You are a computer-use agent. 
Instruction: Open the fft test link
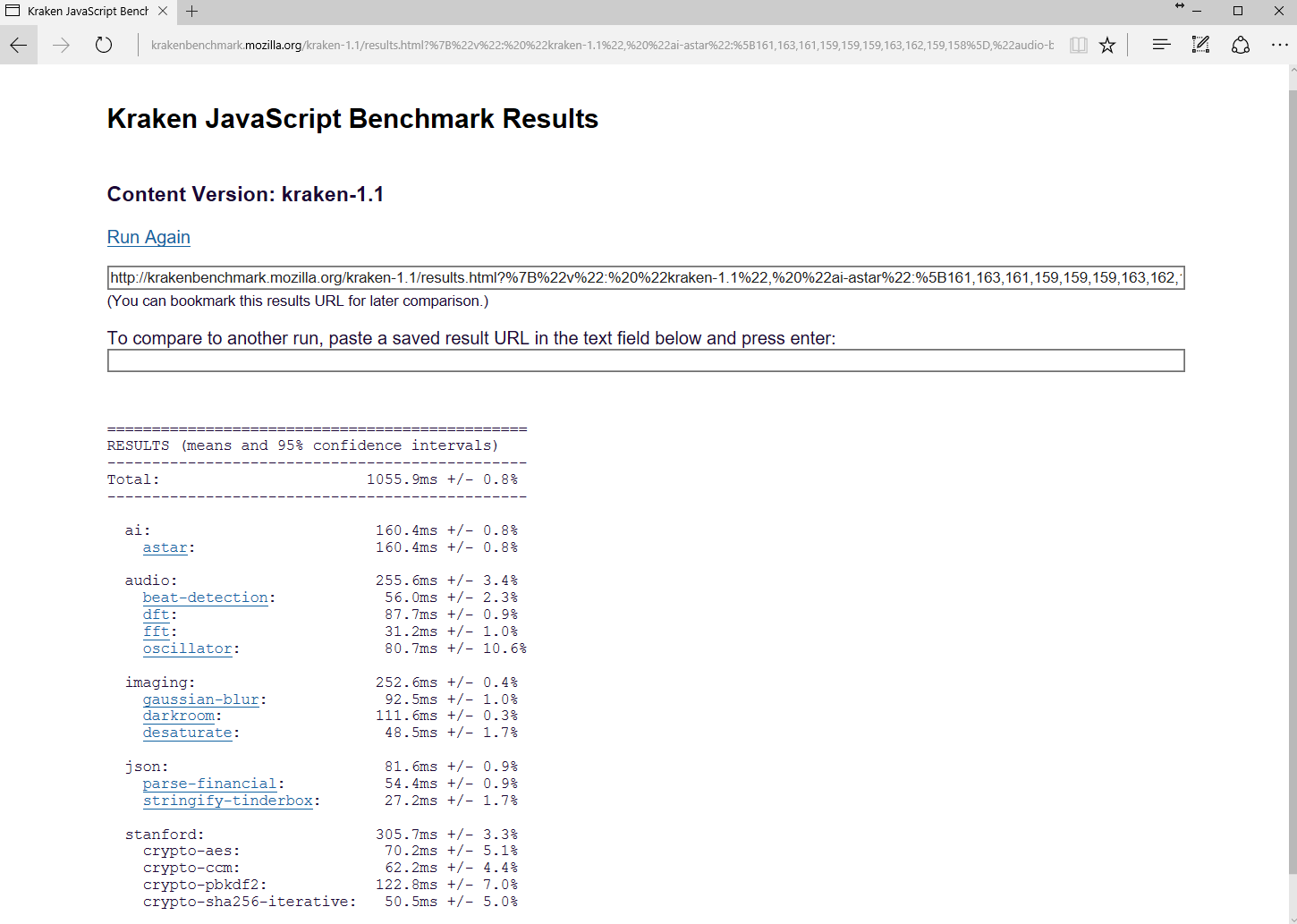157,632
